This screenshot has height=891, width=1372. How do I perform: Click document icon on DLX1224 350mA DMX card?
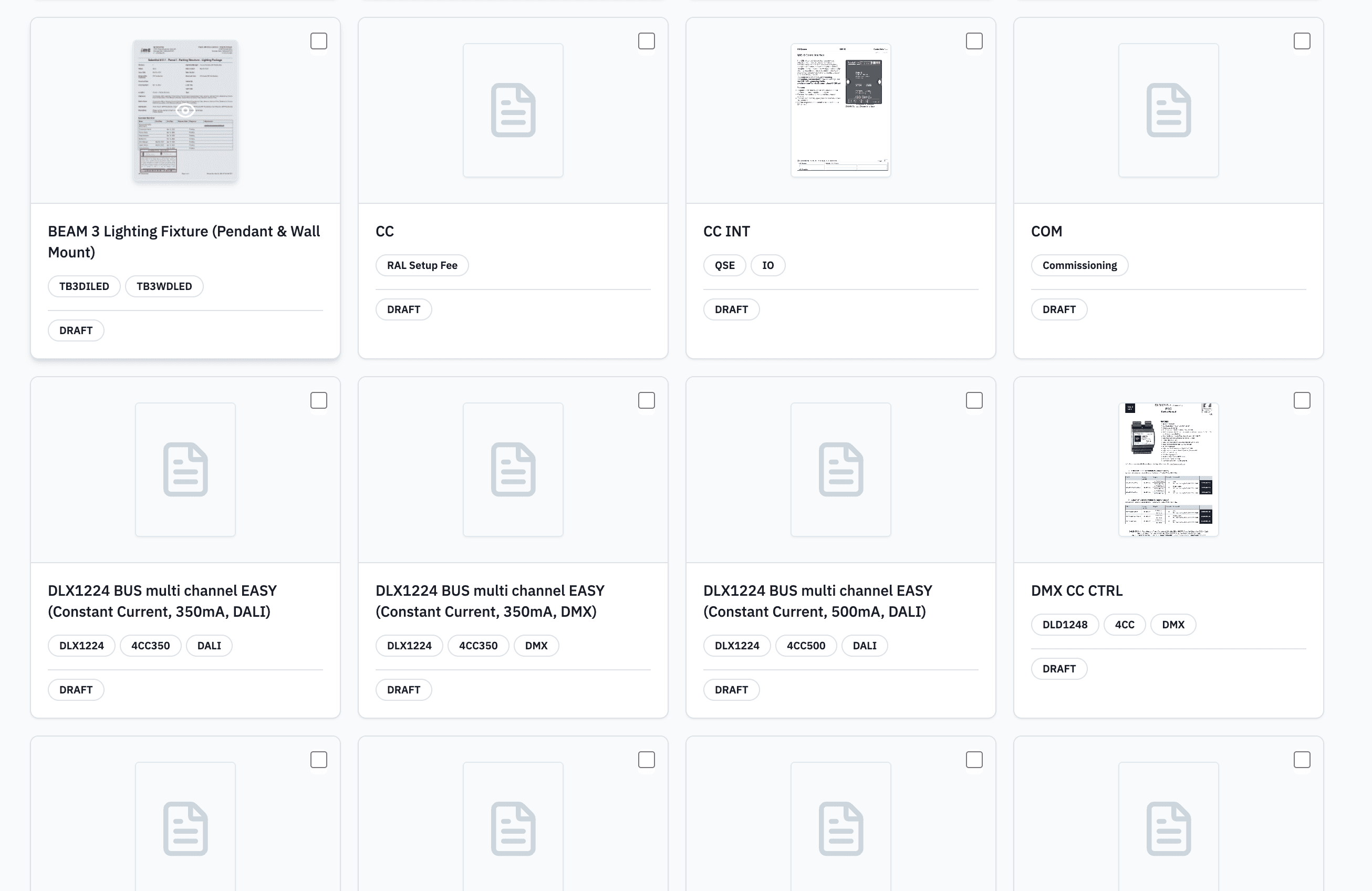click(513, 470)
